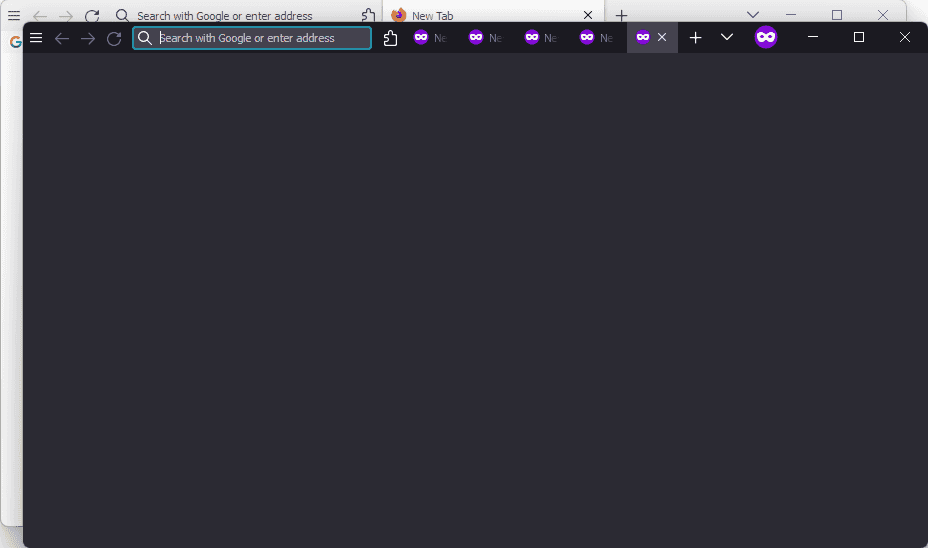Reload page in the background Firefox window
Screen dimensions: 928x548
tap(92, 15)
